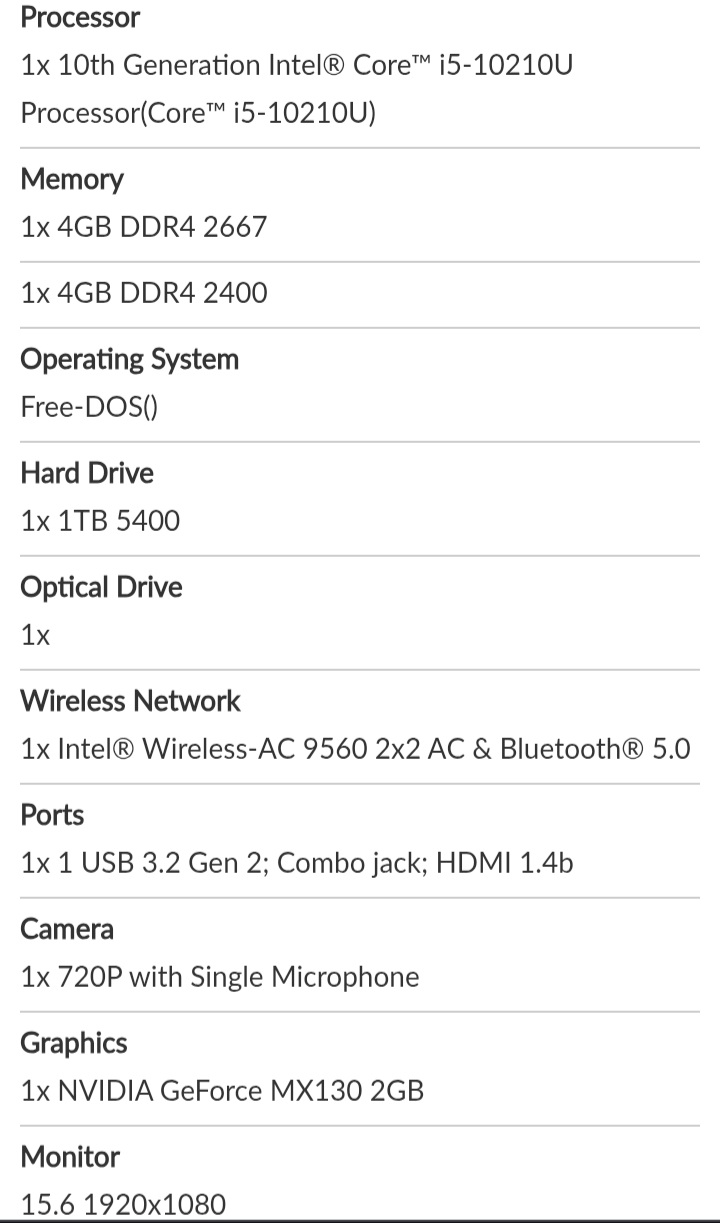Click the Memory section heading

pos(72,179)
